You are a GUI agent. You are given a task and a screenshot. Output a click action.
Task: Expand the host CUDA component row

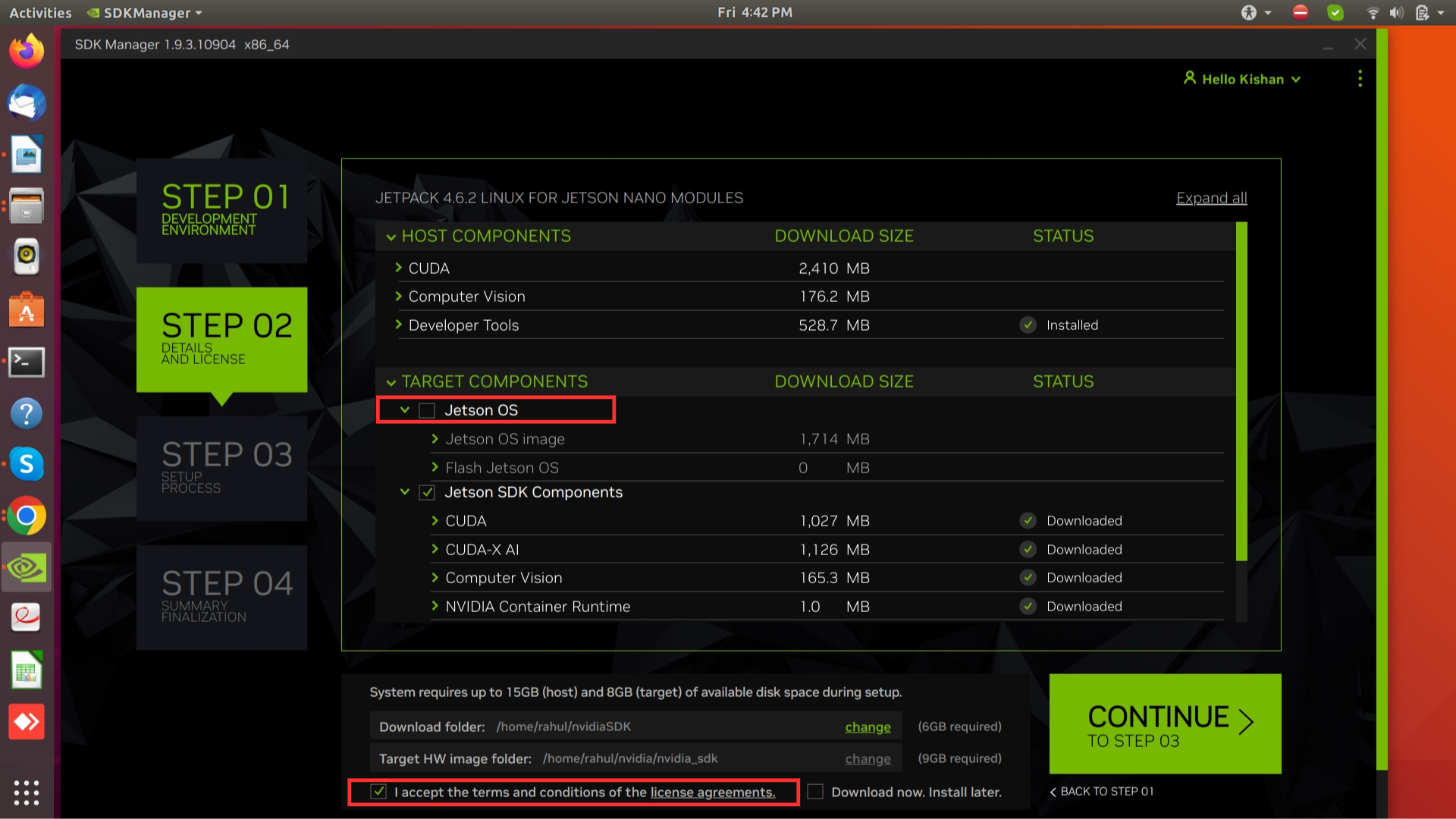(398, 268)
